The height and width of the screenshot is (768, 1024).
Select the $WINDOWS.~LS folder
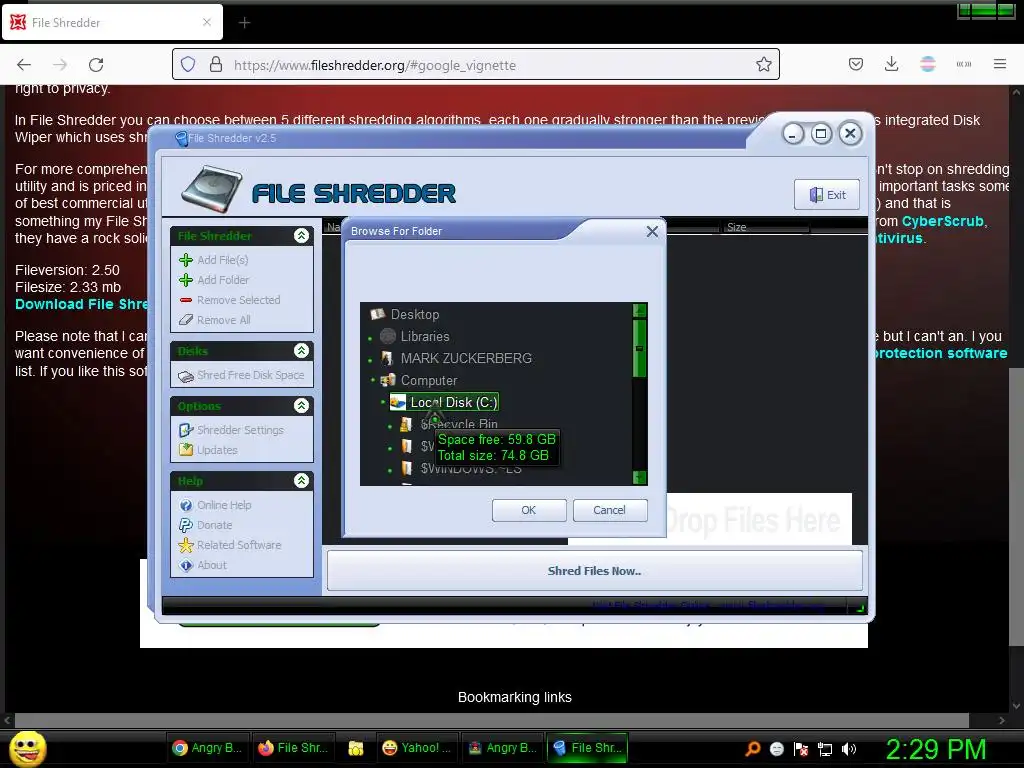pyautogui.click(x=471, y=469)
